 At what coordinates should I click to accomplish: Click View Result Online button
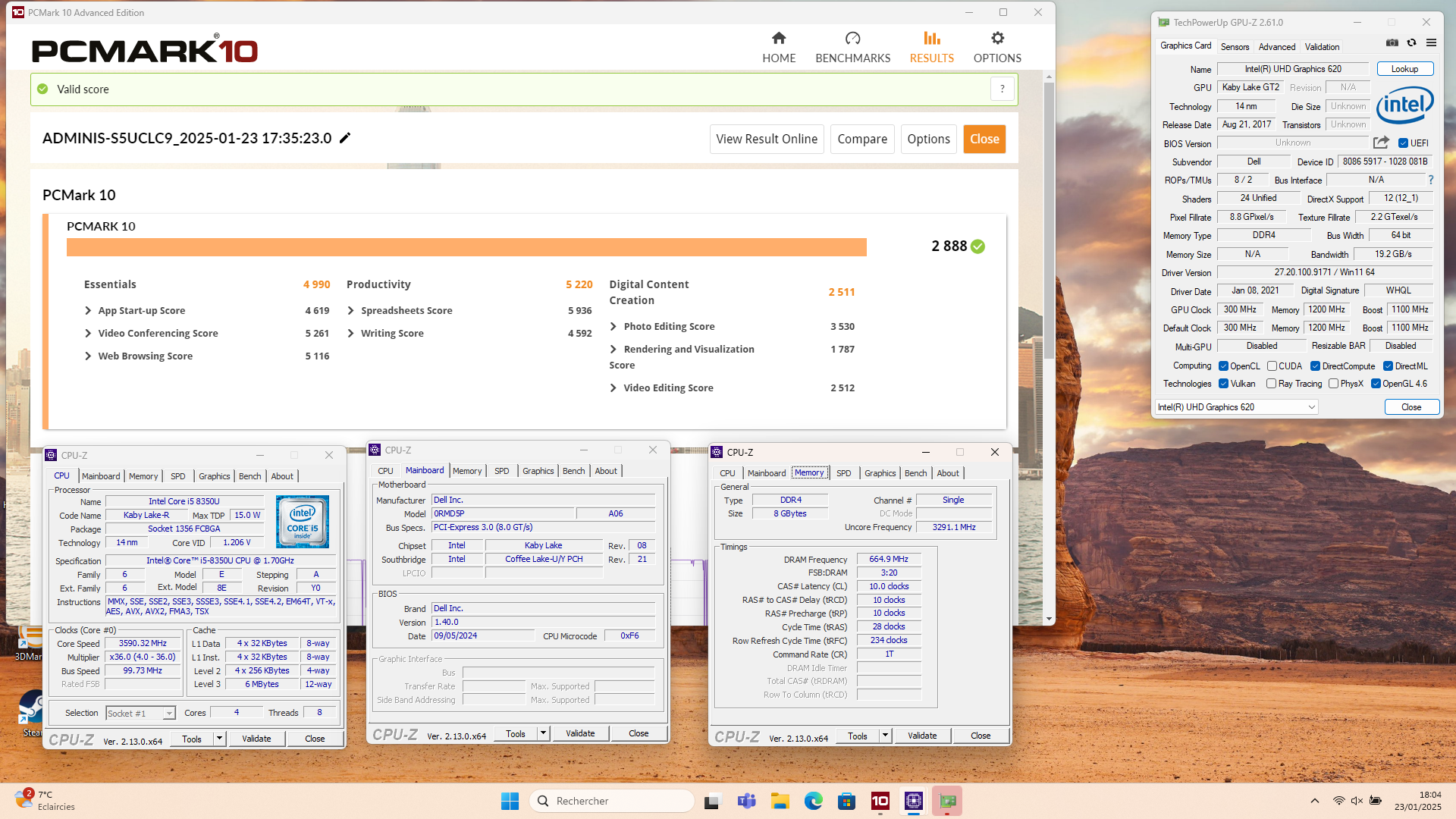[767, 139]
